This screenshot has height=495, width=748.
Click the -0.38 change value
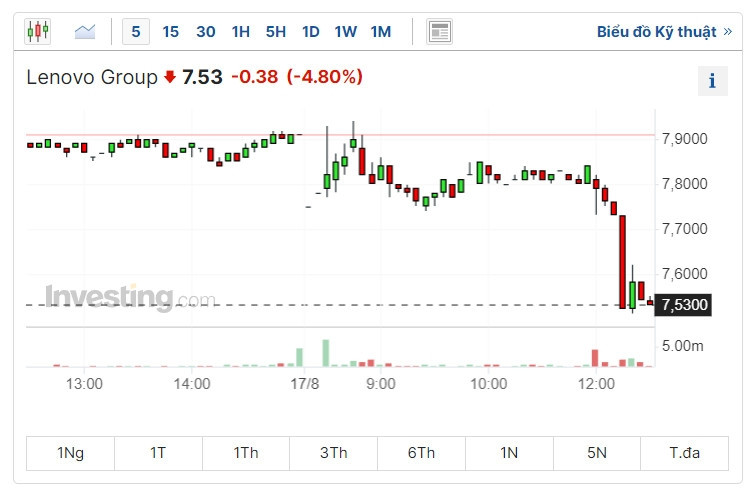click(x=255, y=77)
